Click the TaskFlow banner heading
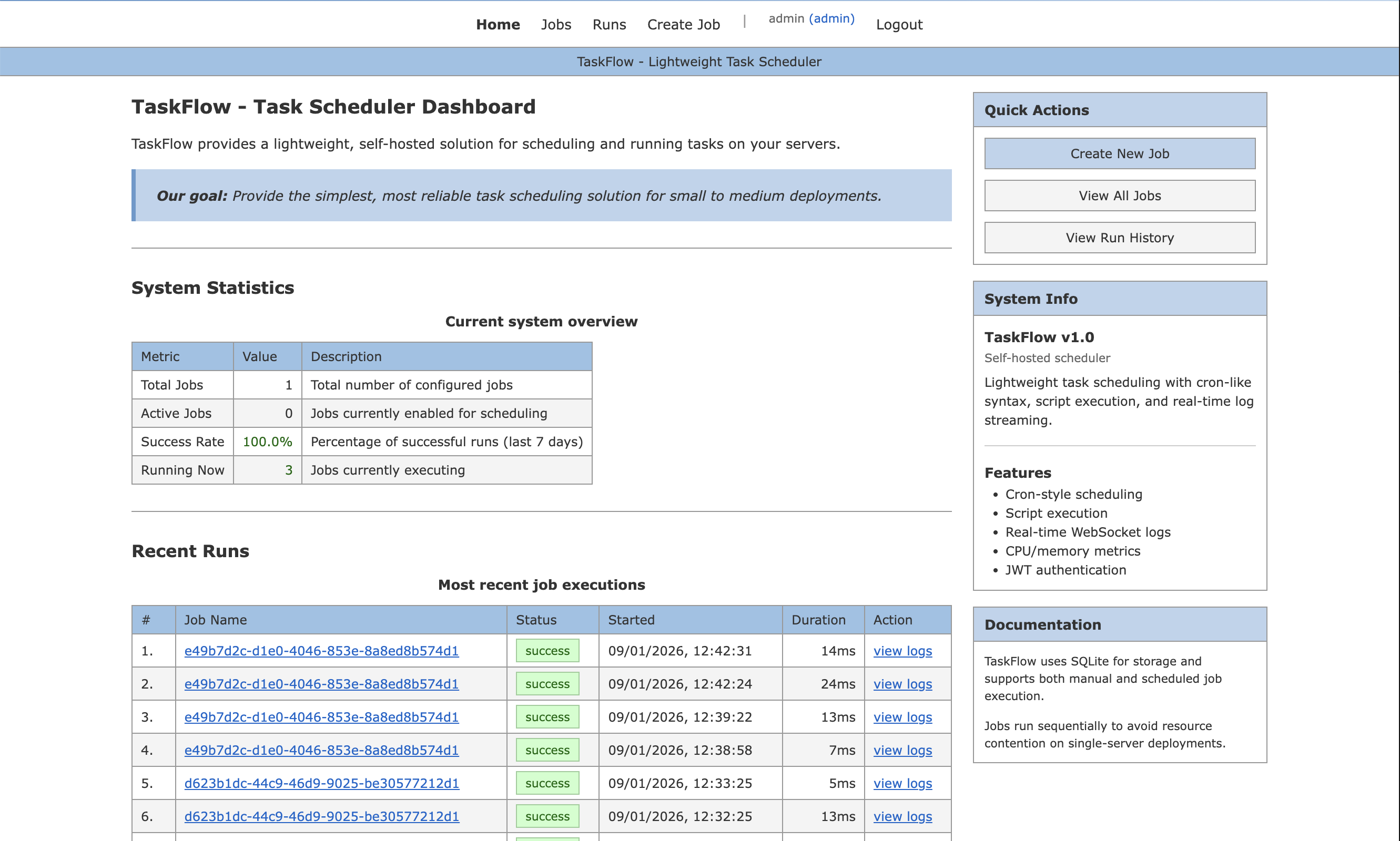 tap(699, 61)
